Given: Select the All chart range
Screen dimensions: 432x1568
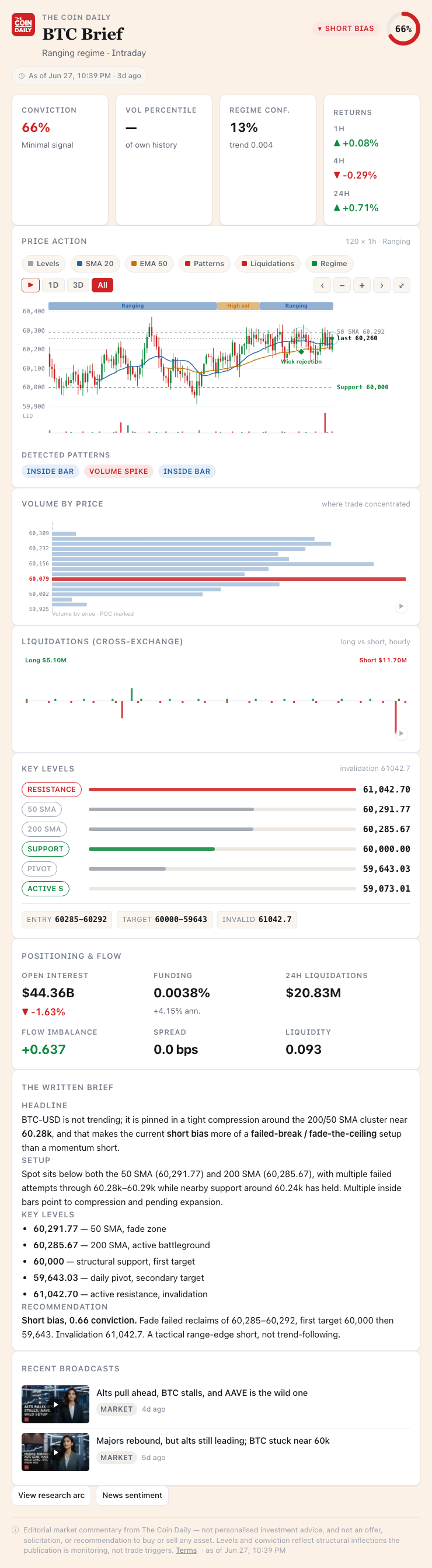Looking at the screenshot, I should tap(102, 285).
